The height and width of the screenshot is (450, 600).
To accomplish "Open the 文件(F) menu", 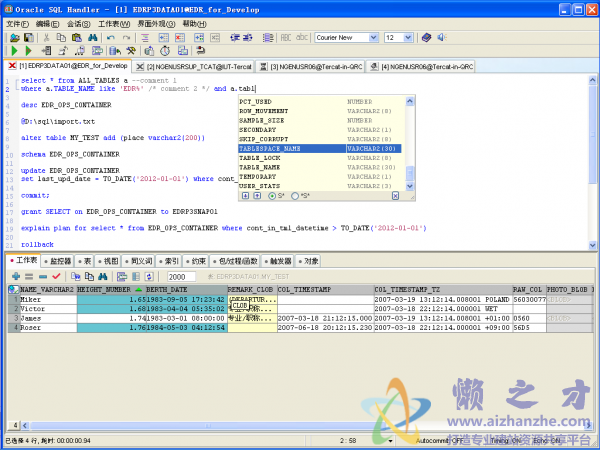I will pyautogui.click(x=17, y=24).
